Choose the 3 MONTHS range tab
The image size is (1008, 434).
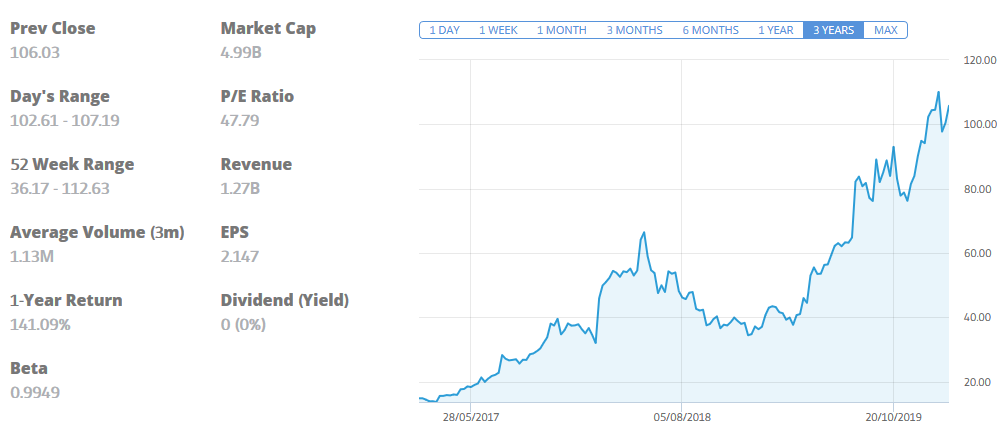635,30
